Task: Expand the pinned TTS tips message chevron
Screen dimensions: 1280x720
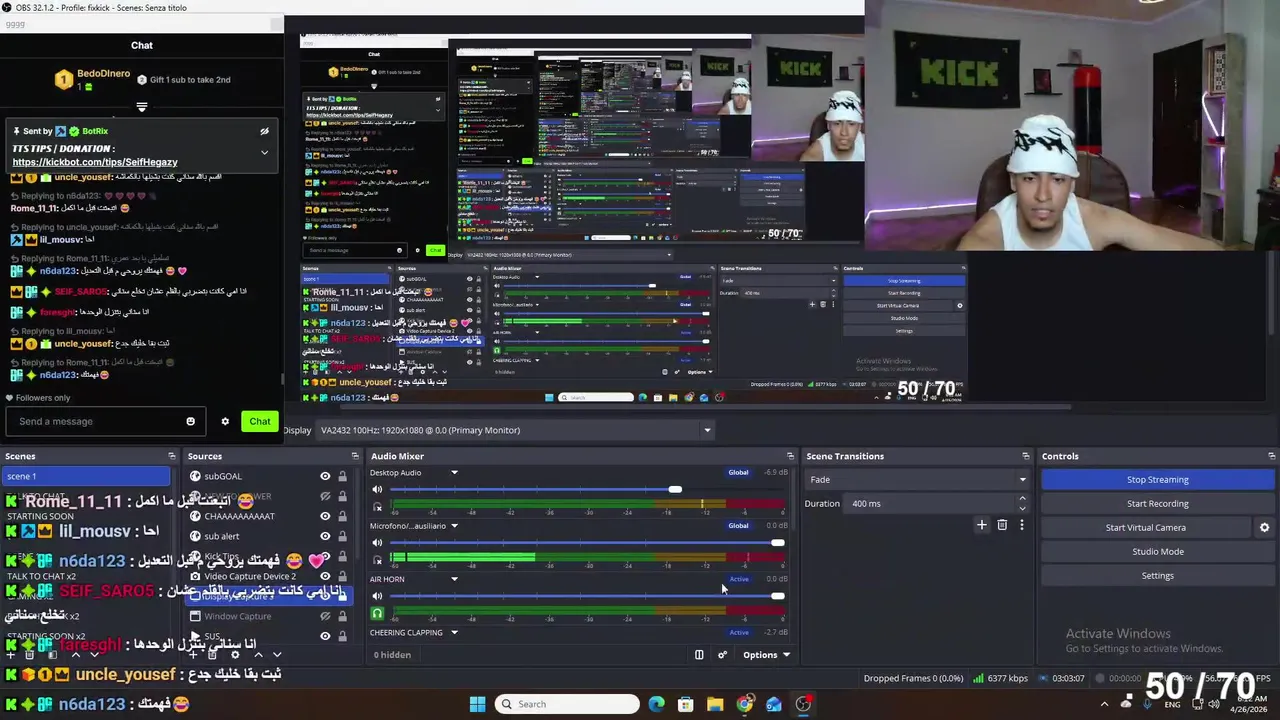Action: pyautogui.click(x=264, y=153)
